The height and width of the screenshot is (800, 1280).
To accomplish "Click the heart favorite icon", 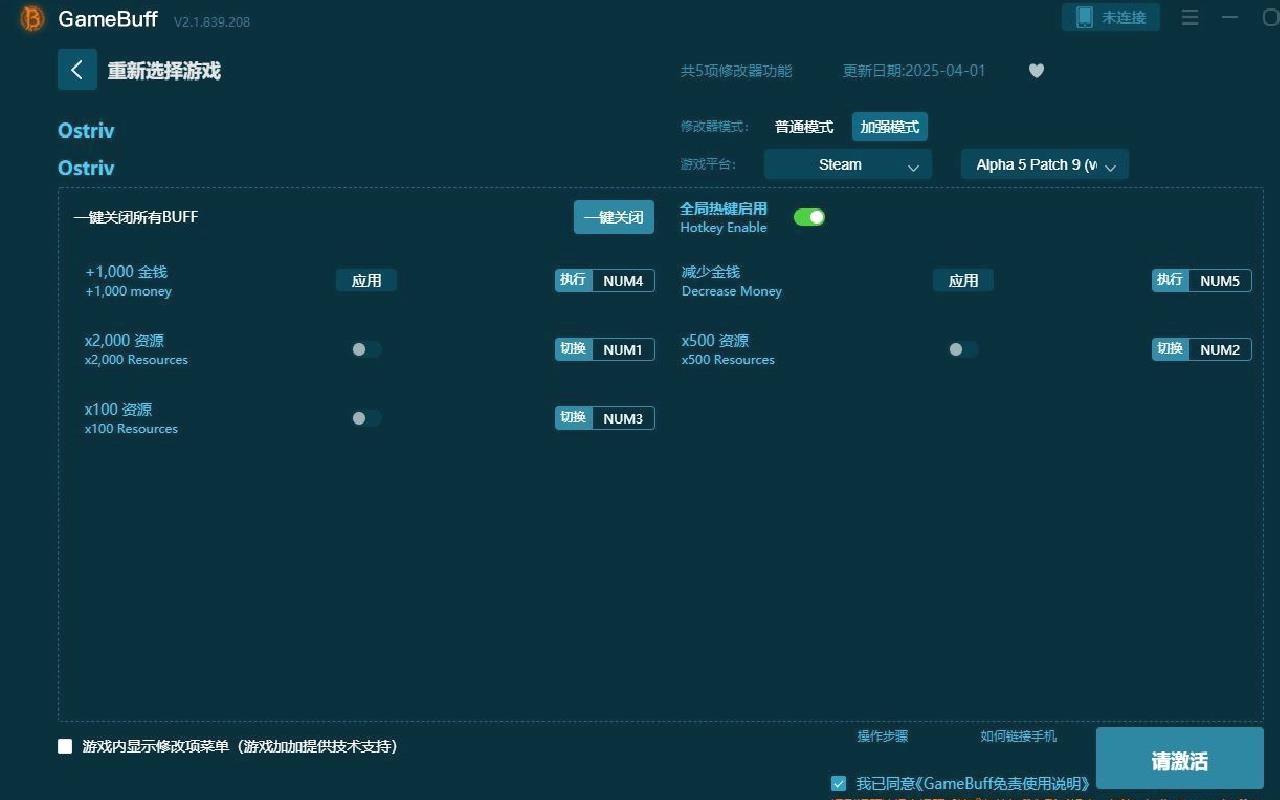I will [1036, 70].
